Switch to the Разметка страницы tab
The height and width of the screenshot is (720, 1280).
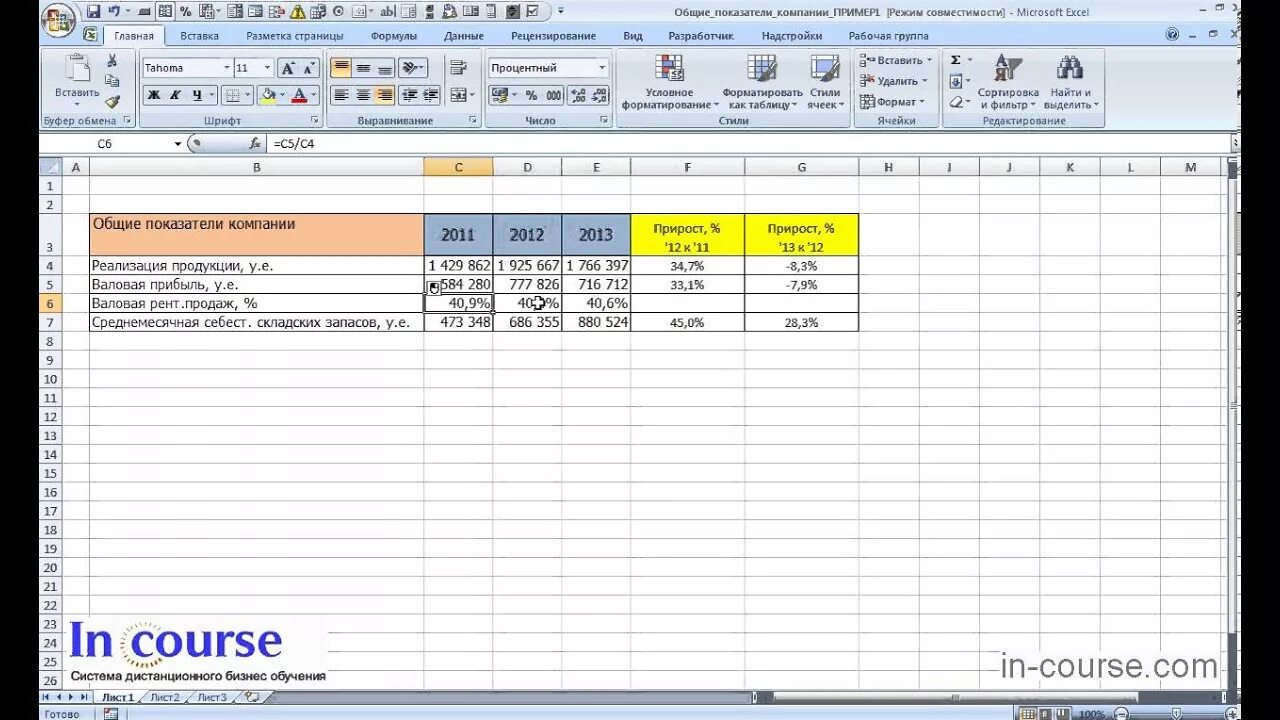point(295,36)
